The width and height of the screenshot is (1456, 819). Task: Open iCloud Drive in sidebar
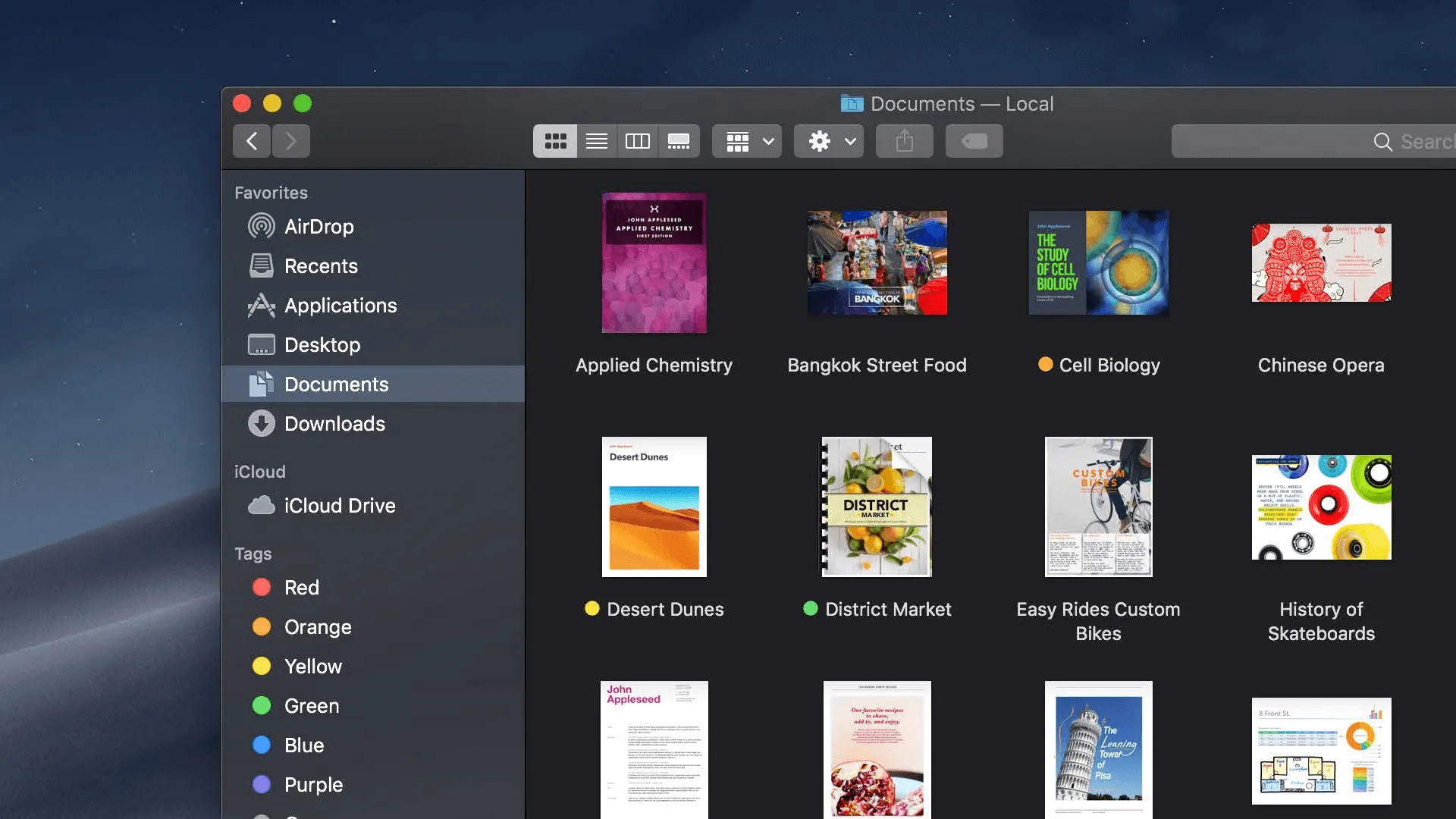click(x=339, y=506)
